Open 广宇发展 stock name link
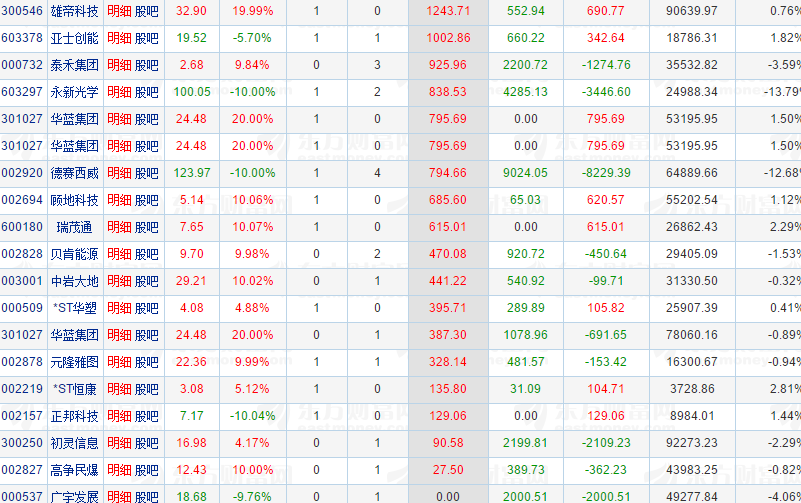The image size is (801, 503). pyautogui.click(x=75, y=496)
